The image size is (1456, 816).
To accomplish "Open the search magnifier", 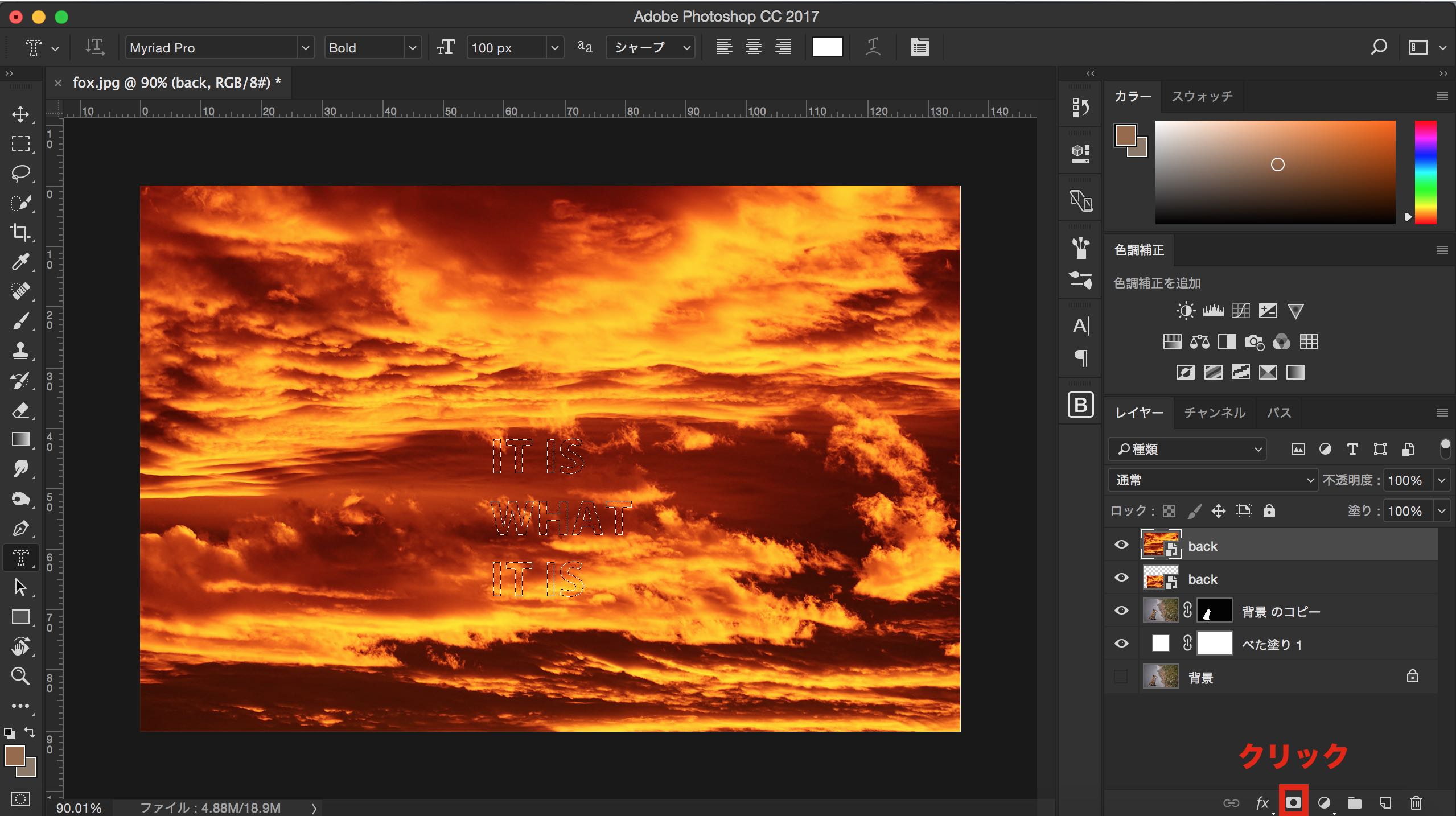I will tap(1379, 47).
